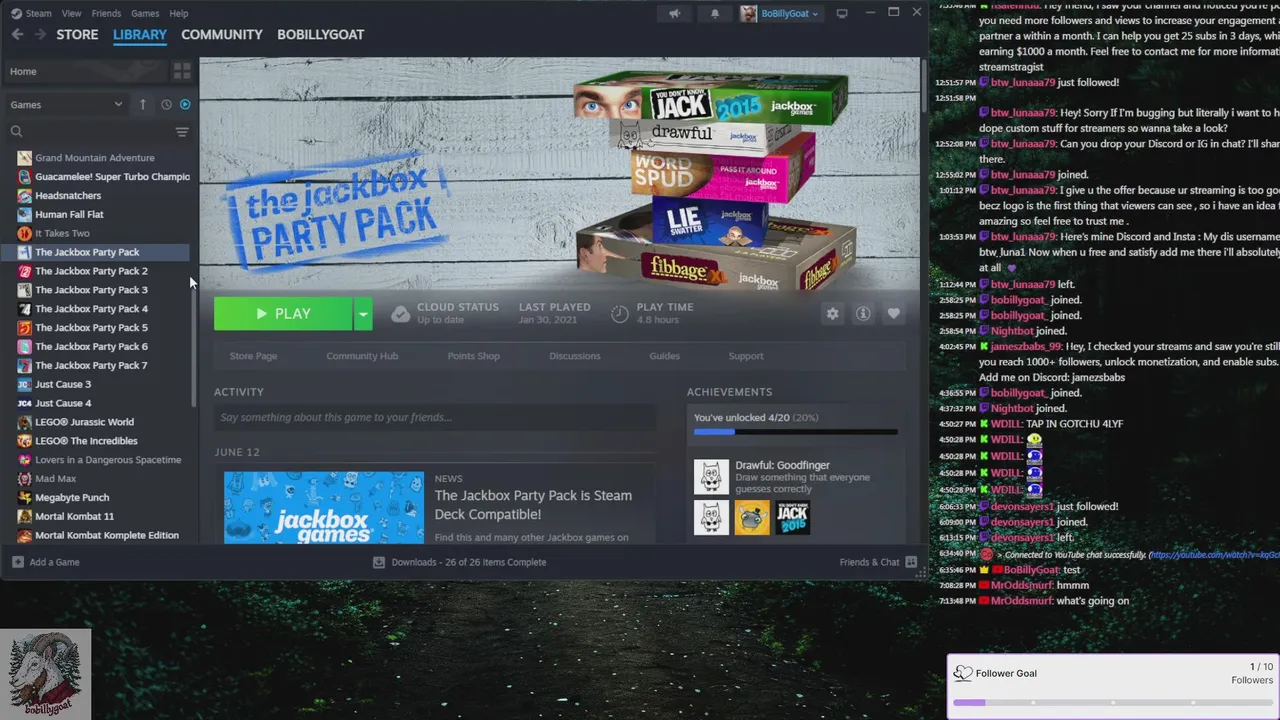Click the sort ascending arrow icon

(142, 104)
